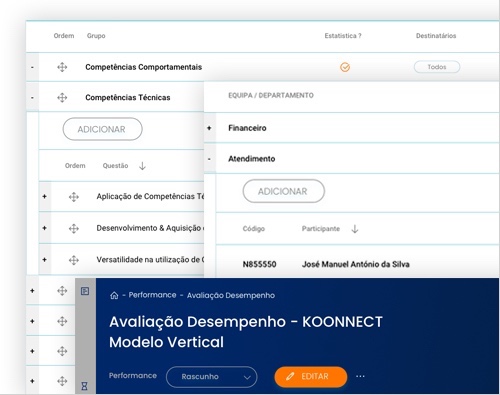Toggle Estatística check for Competências Comportamentais
Screen dimensions: 500x395
pos(345,67)
